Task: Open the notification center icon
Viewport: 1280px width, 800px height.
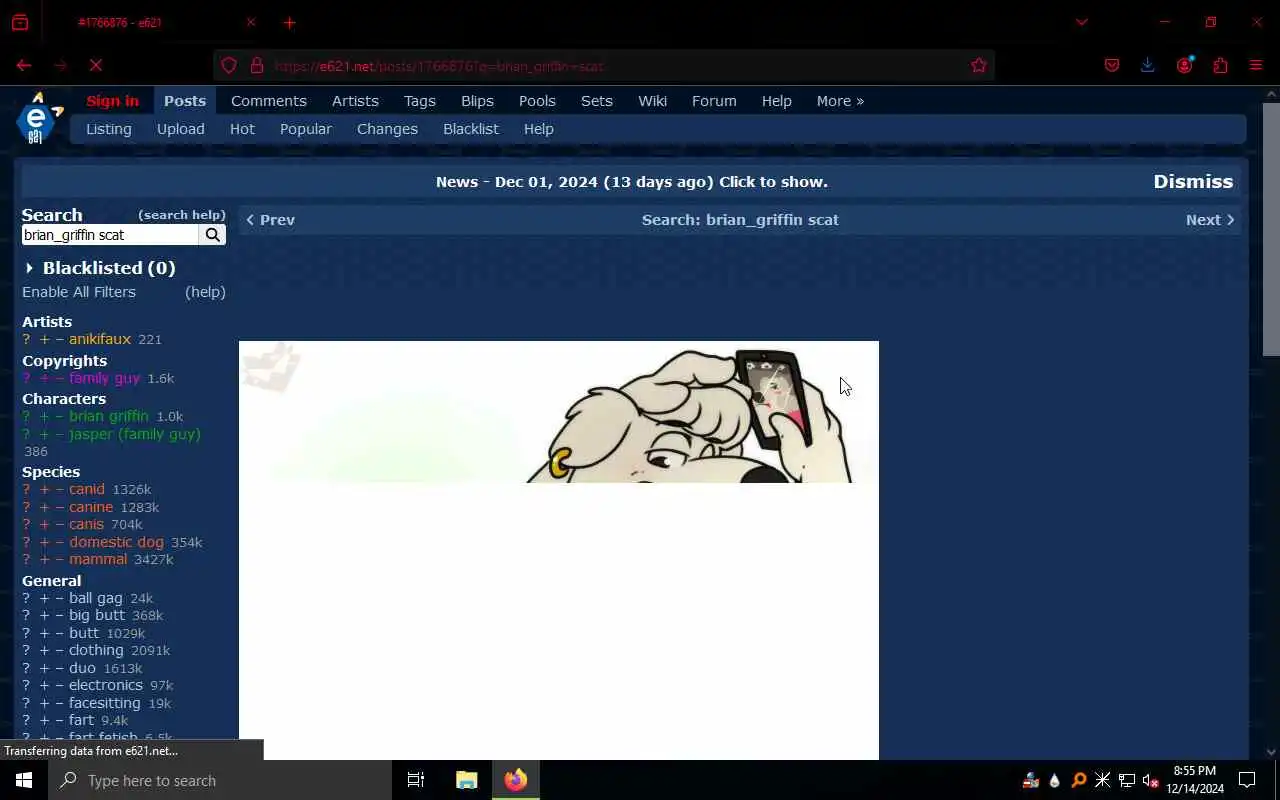Action: [x=1247, y=780]
